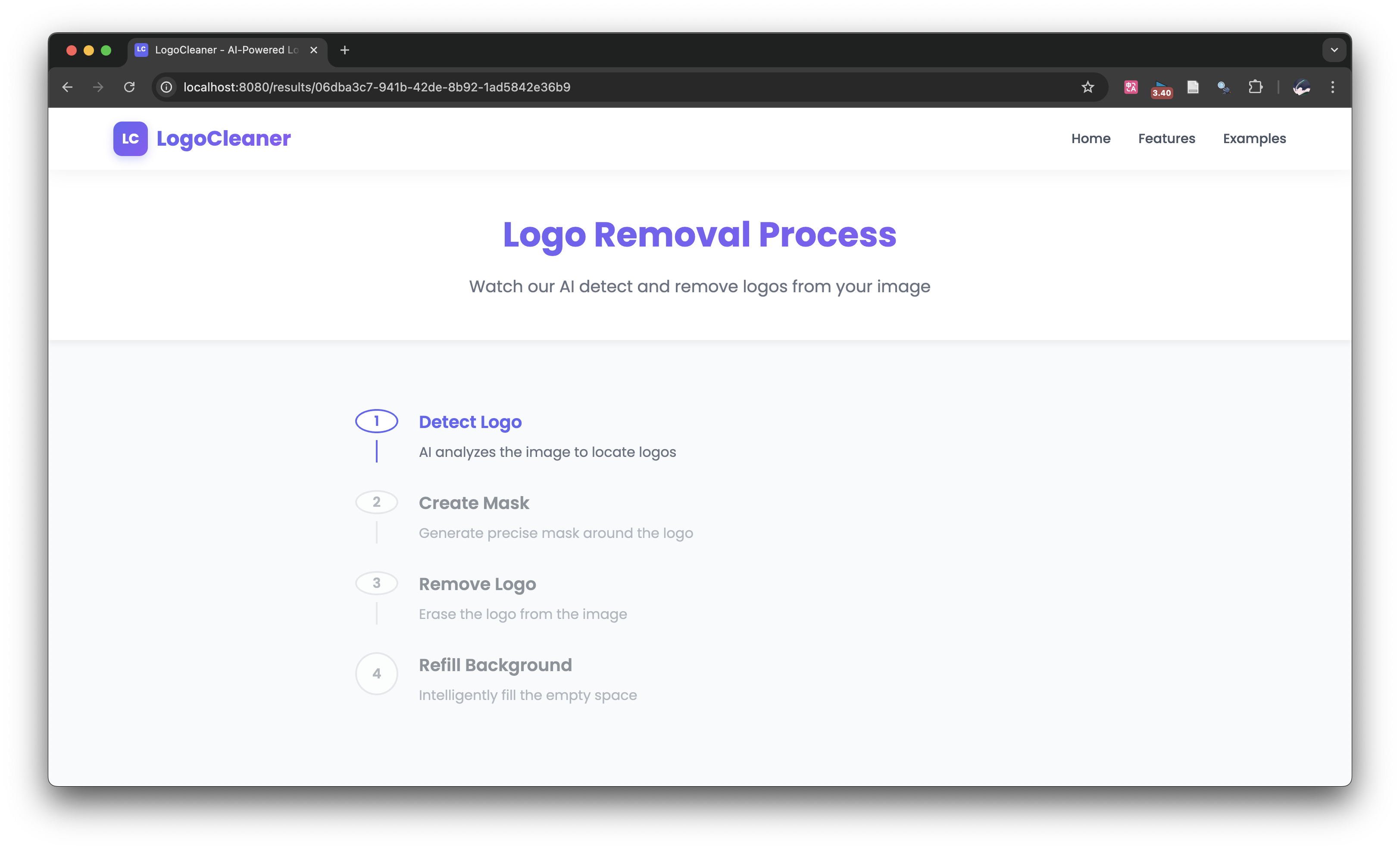Open Chrome three-dot menu
The image size is (1400, 850).
[1332, 87]
